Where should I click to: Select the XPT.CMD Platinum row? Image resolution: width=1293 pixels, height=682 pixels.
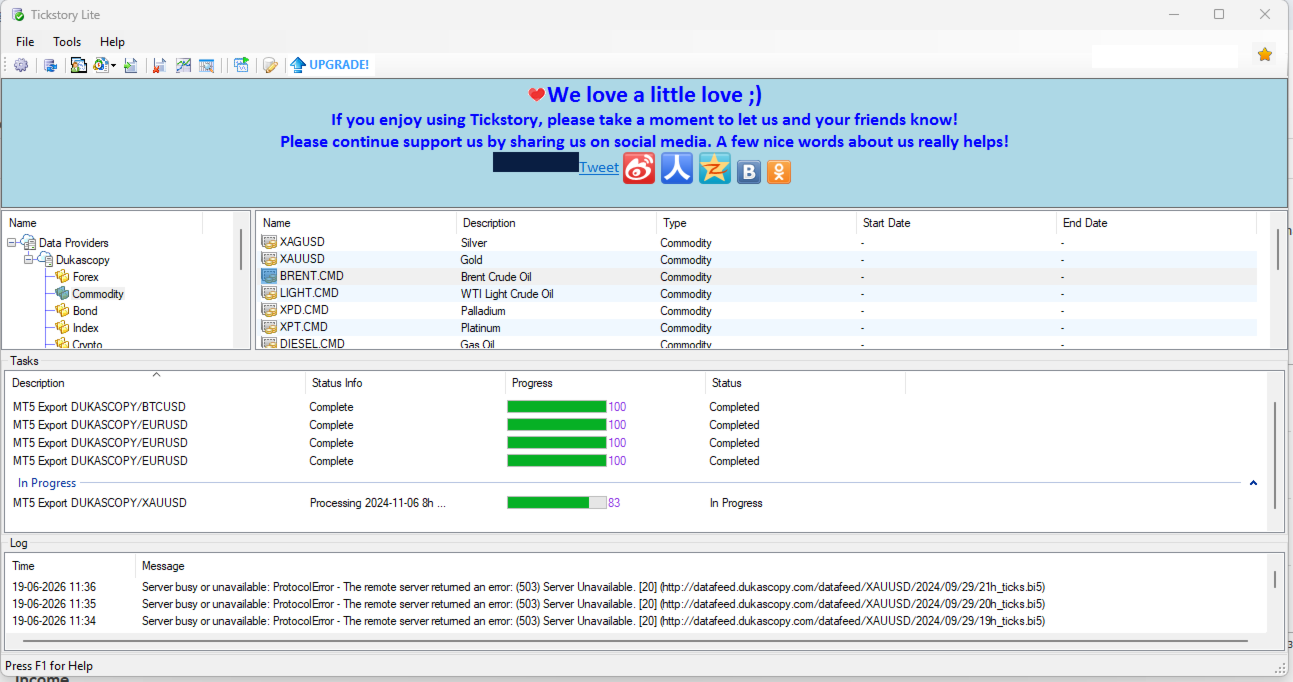[756, 328]
